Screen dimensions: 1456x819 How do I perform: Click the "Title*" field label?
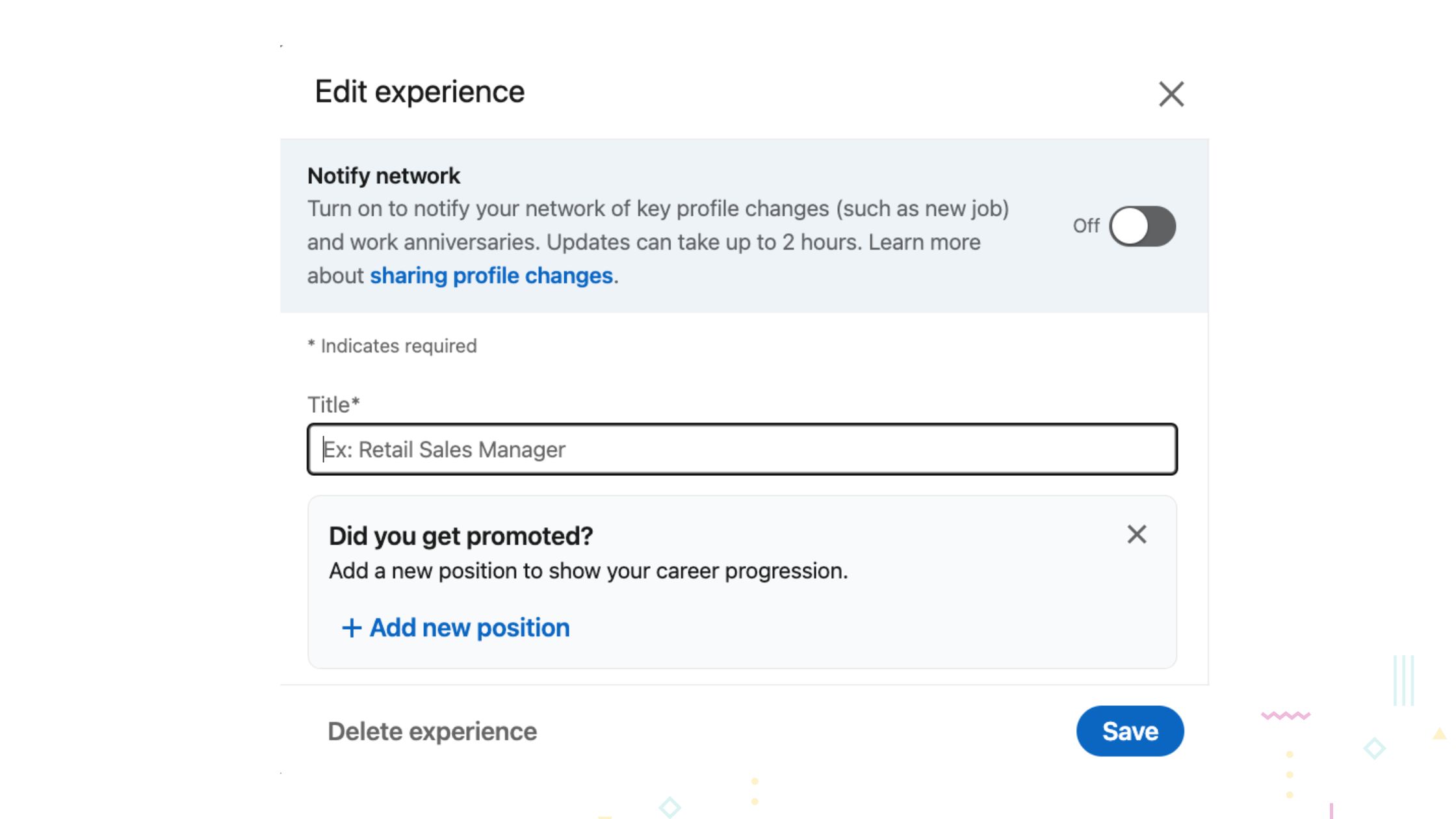(x=333, y=404)
